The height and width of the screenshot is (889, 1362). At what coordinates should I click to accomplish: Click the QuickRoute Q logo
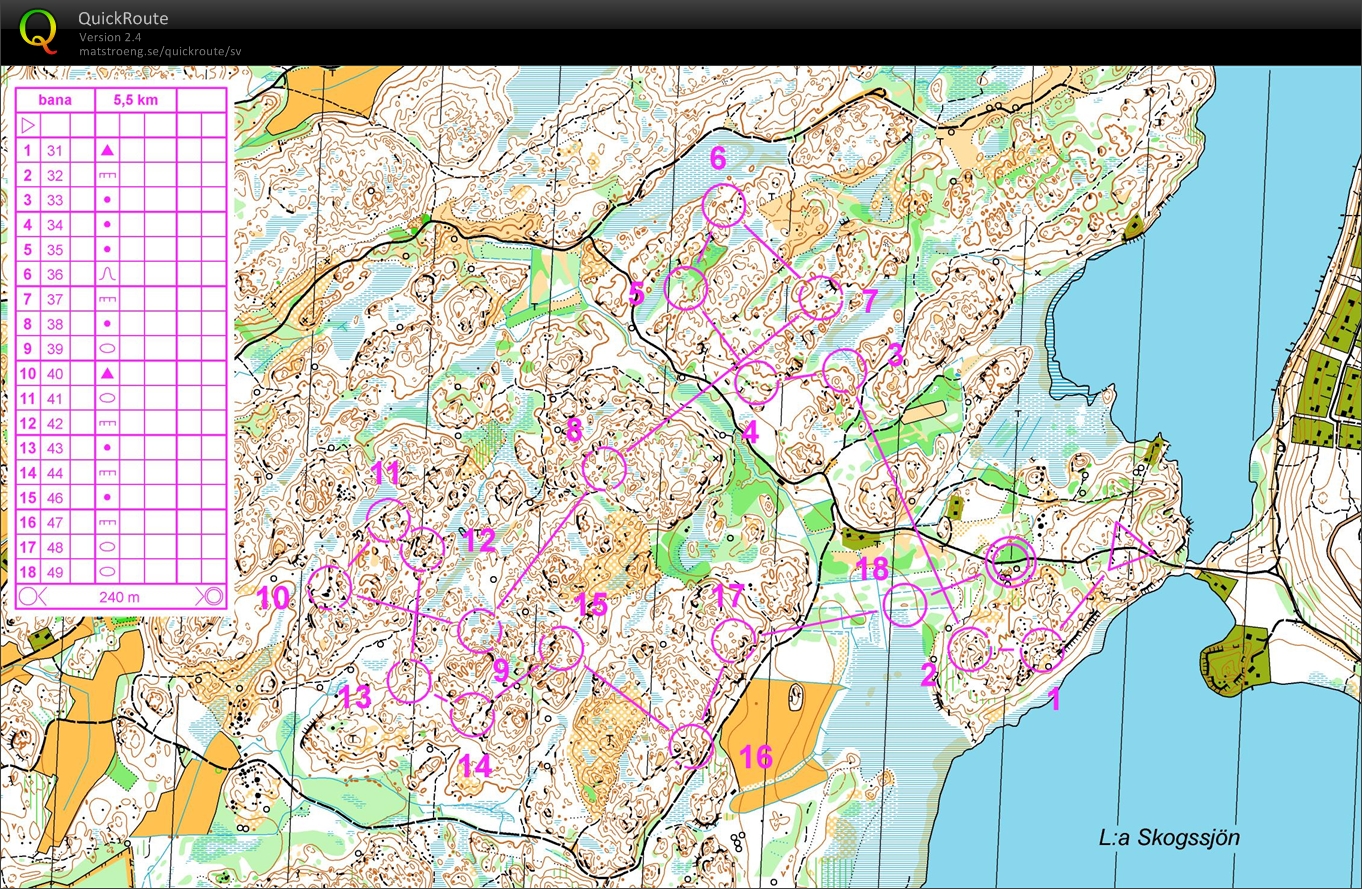(x=39, y=31)
